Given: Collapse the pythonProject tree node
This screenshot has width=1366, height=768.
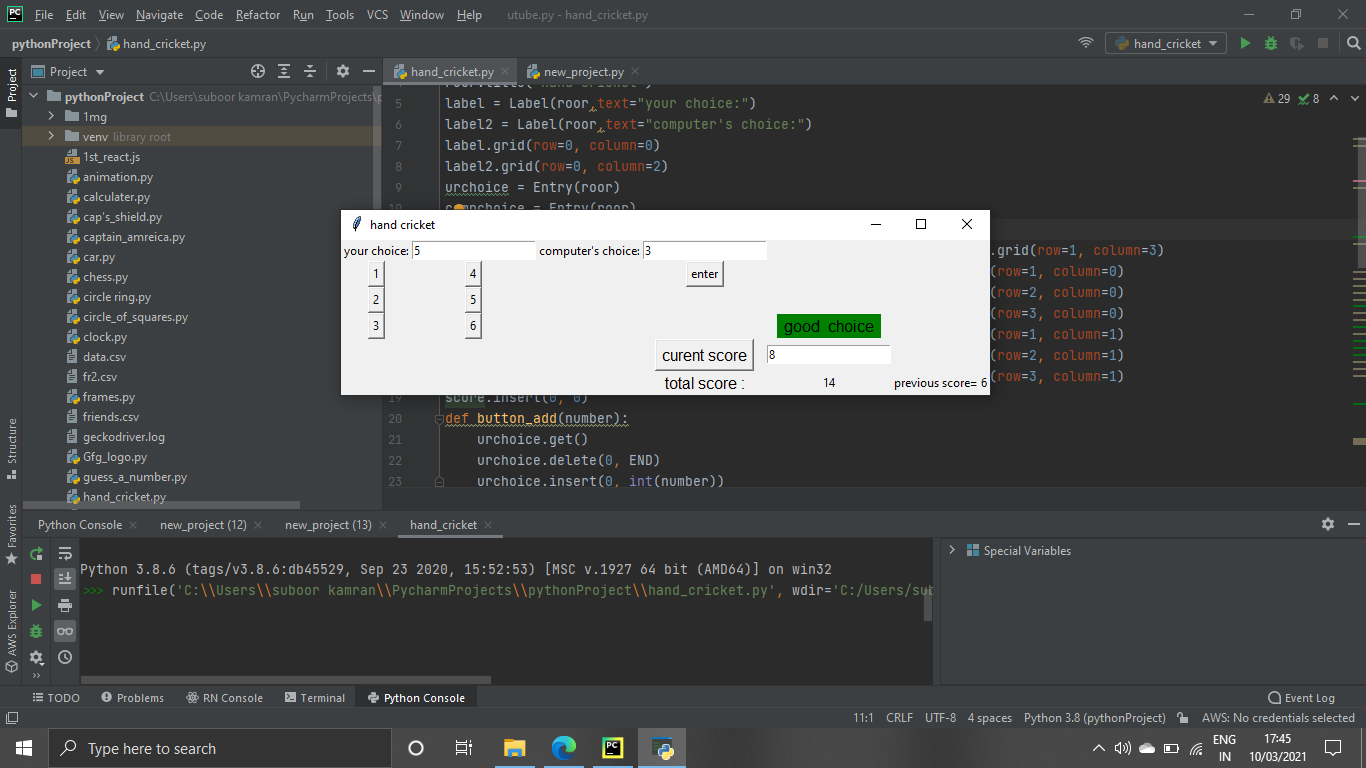Looking at the screenshot, I should pyautogui.click(x=33, y=95).
